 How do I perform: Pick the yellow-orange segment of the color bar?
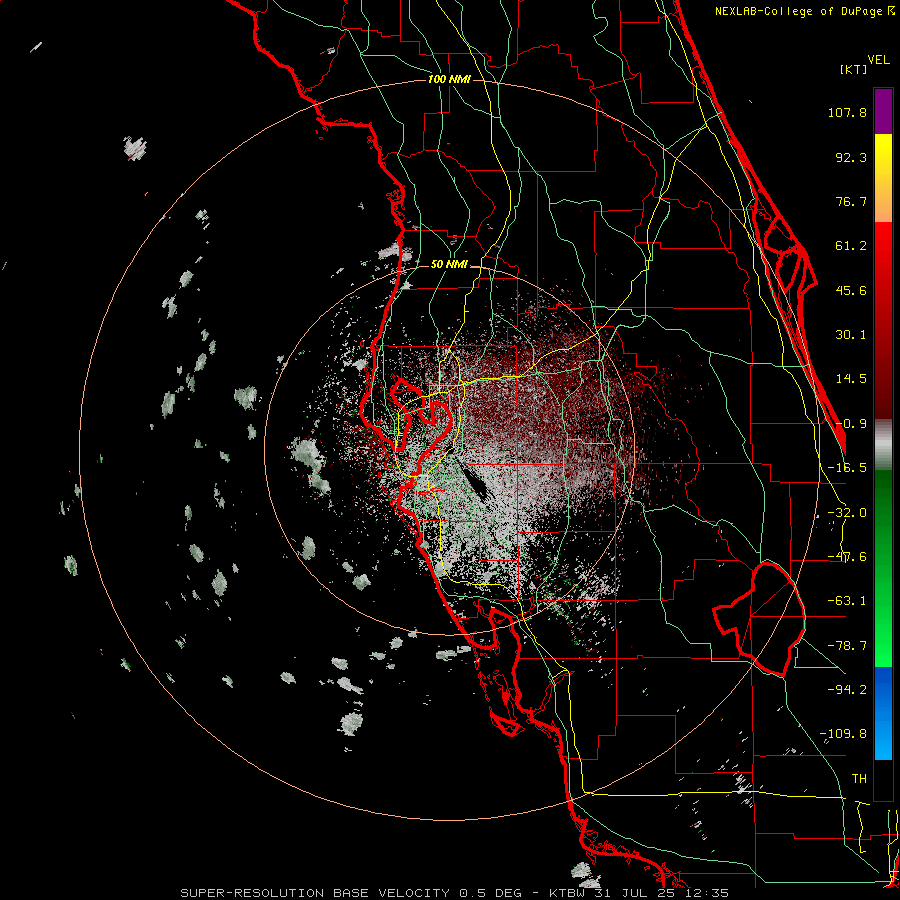pyautogui.click(x=883, y=178)
